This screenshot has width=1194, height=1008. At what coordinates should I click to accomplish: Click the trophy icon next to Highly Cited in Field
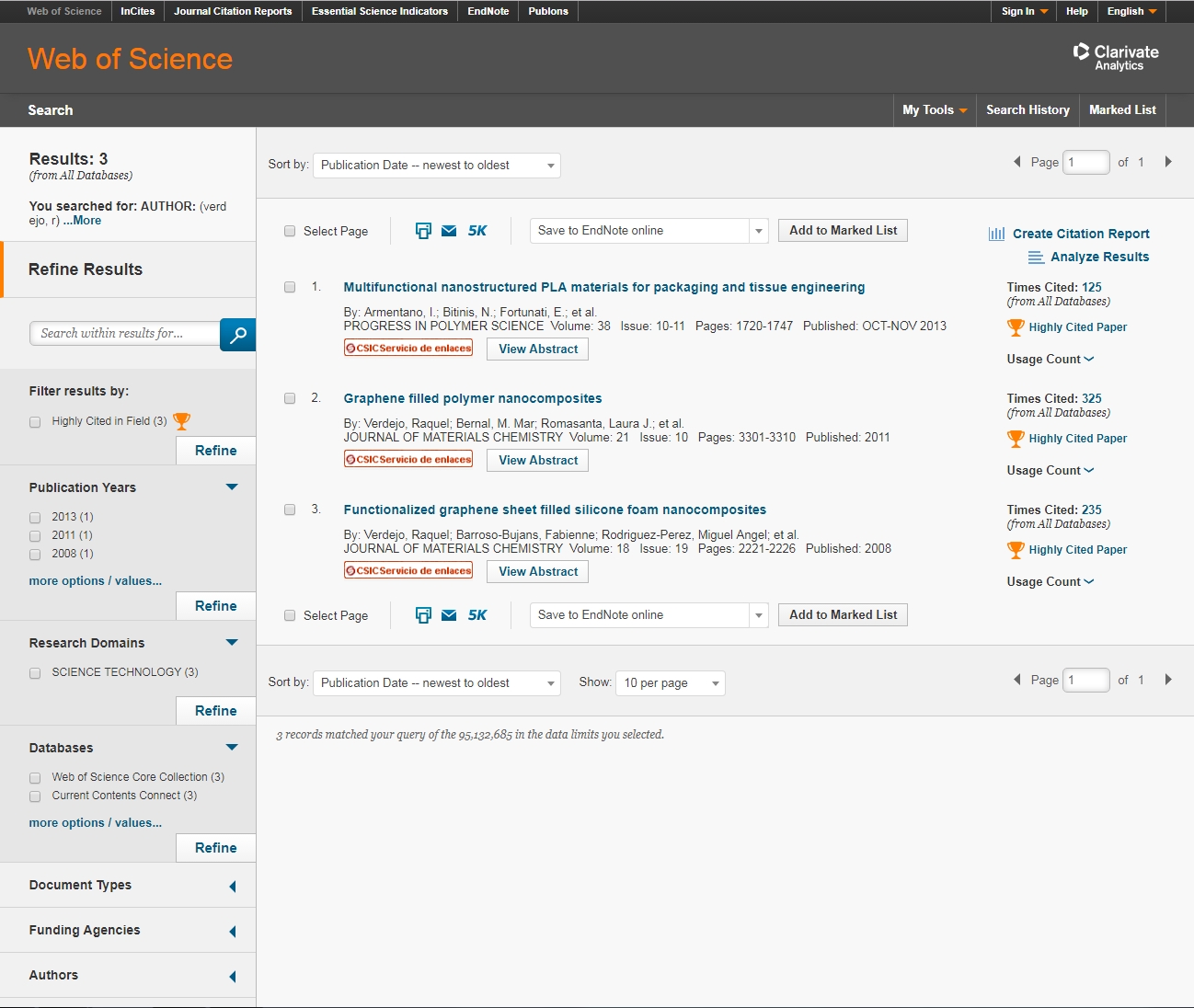(182, 421)
